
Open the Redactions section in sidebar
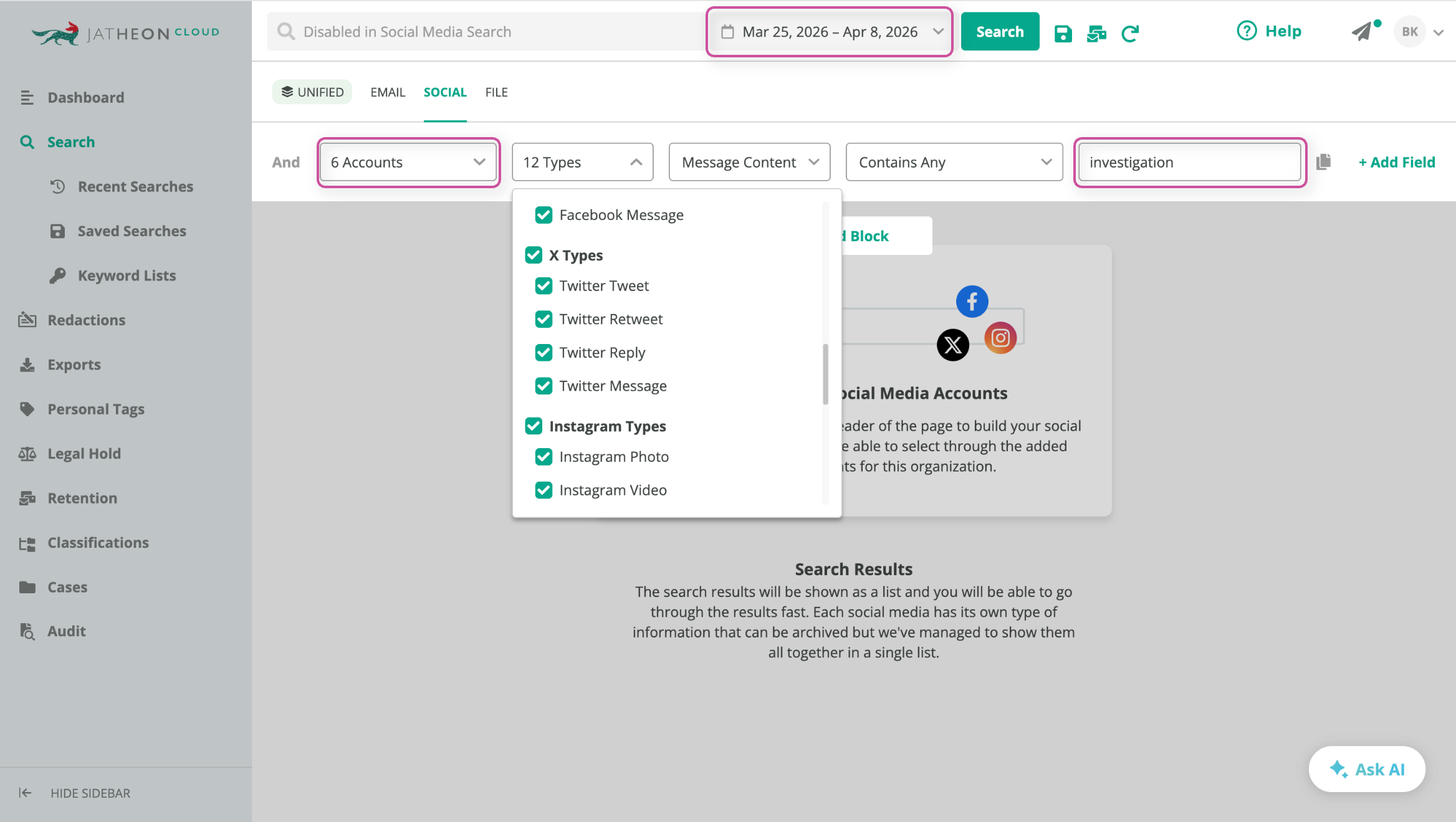click(x=87, y=320)
